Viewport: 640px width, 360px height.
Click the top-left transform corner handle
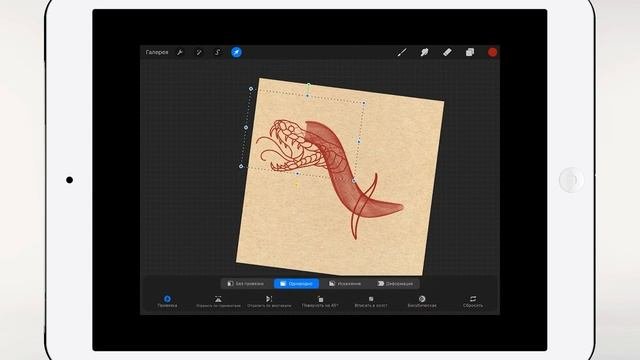click(251, 89)
